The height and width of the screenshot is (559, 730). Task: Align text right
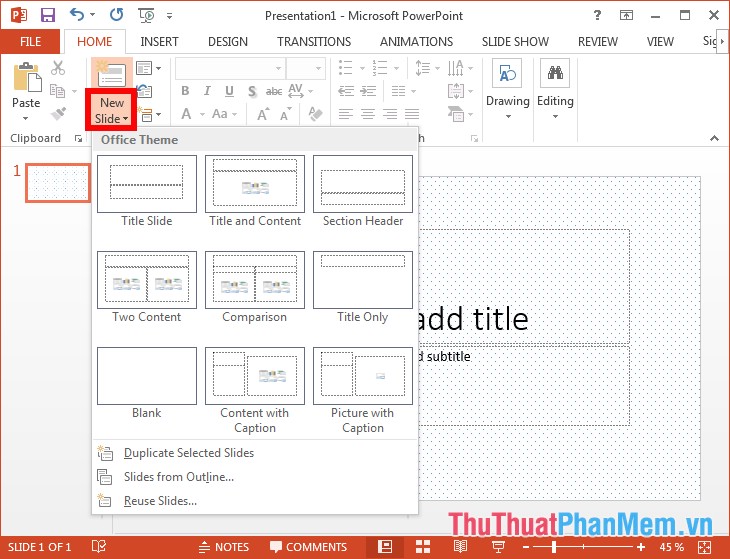[x=390, y=114]
